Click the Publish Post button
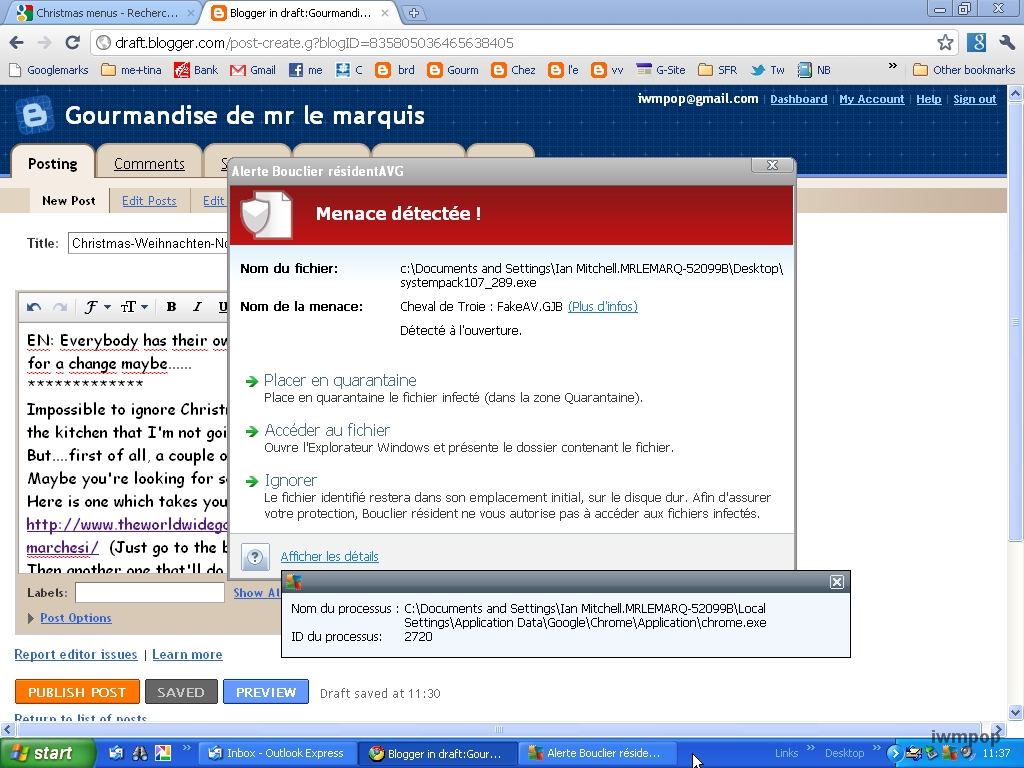Viewport: 1024px width, 768px height. [77, 692]
